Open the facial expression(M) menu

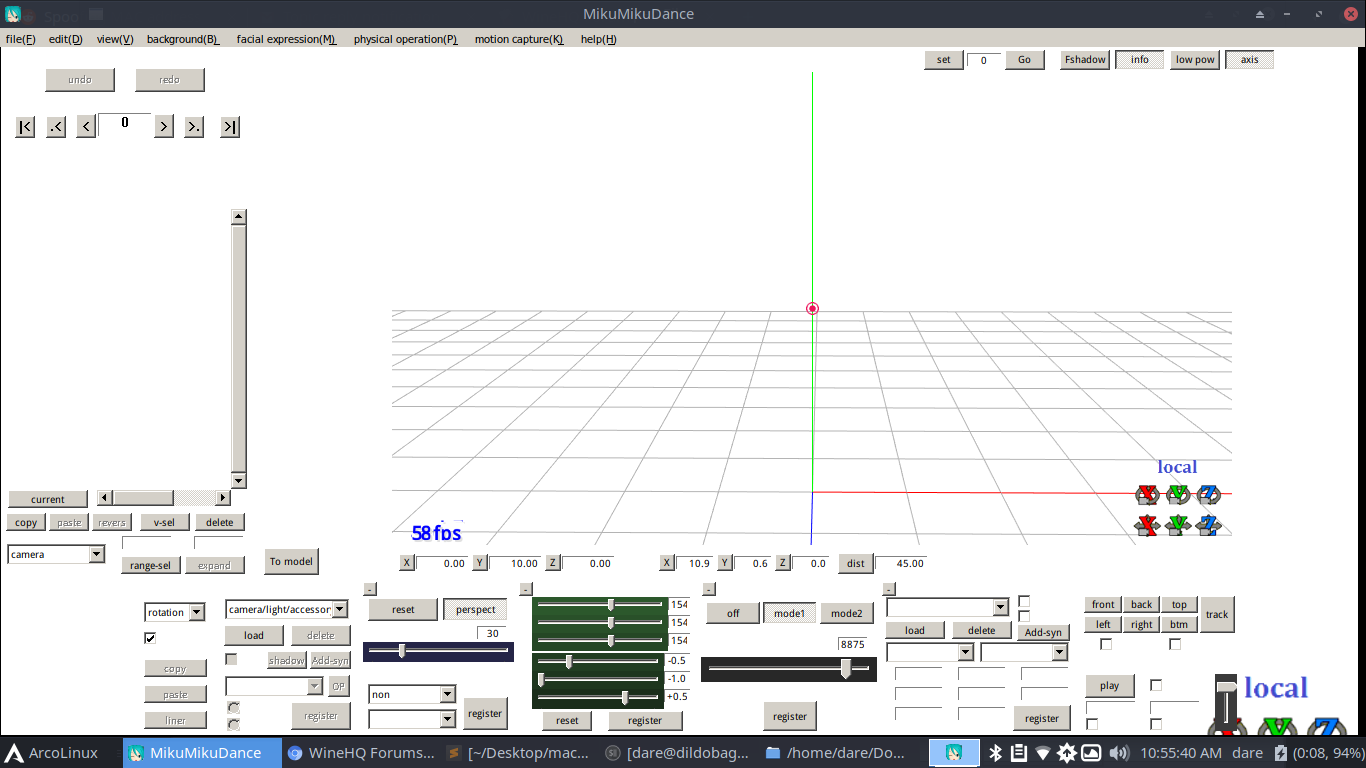[287, 39]
